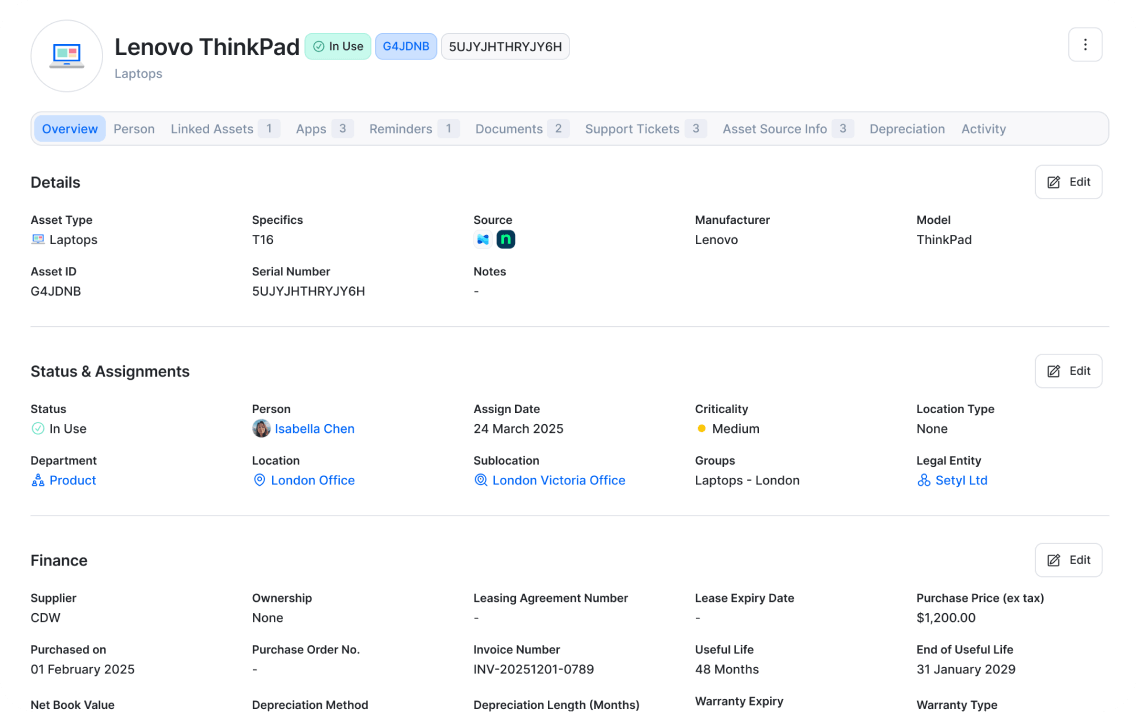The image size is (1136, 712).
Task: Edit the Finance section
Action: pos(1069,560)
